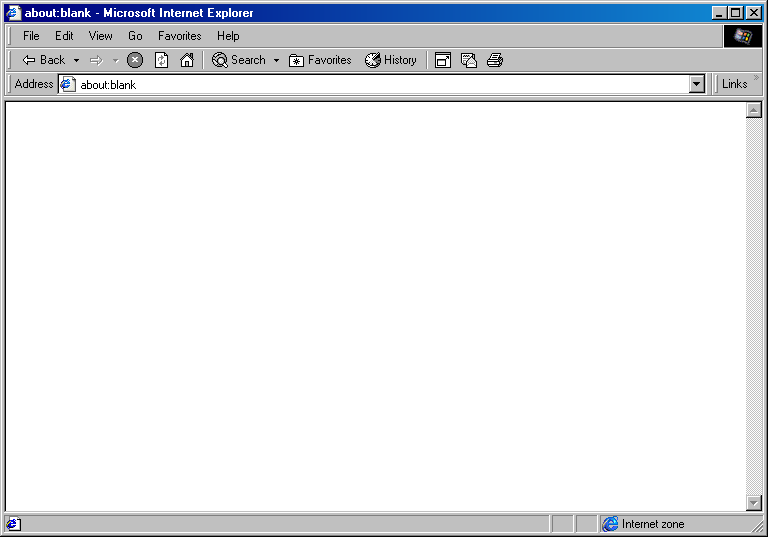Screen dimensions: 768x538
Task: Go to the Home page icon
Action: click(x=187, y=60)
